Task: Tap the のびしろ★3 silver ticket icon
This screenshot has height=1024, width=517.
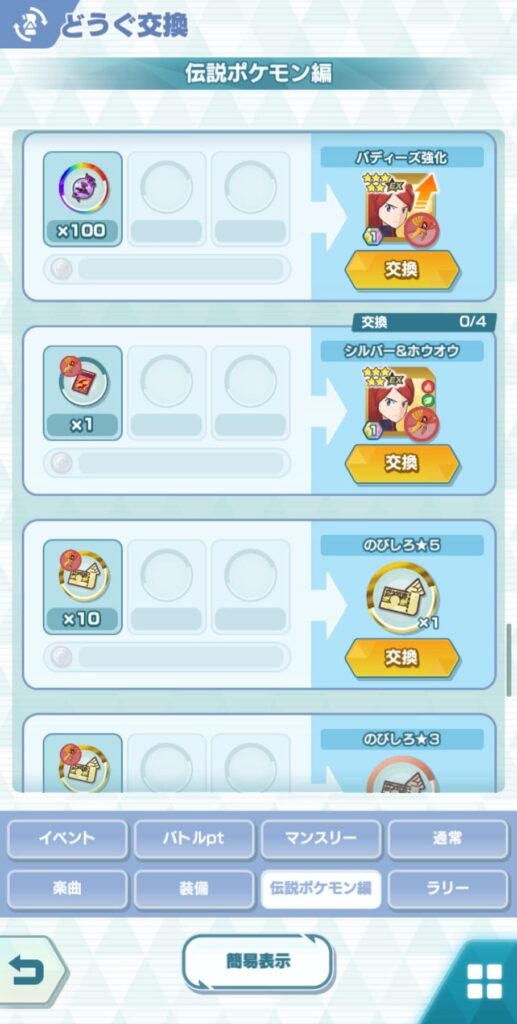Action: (401, 775)
